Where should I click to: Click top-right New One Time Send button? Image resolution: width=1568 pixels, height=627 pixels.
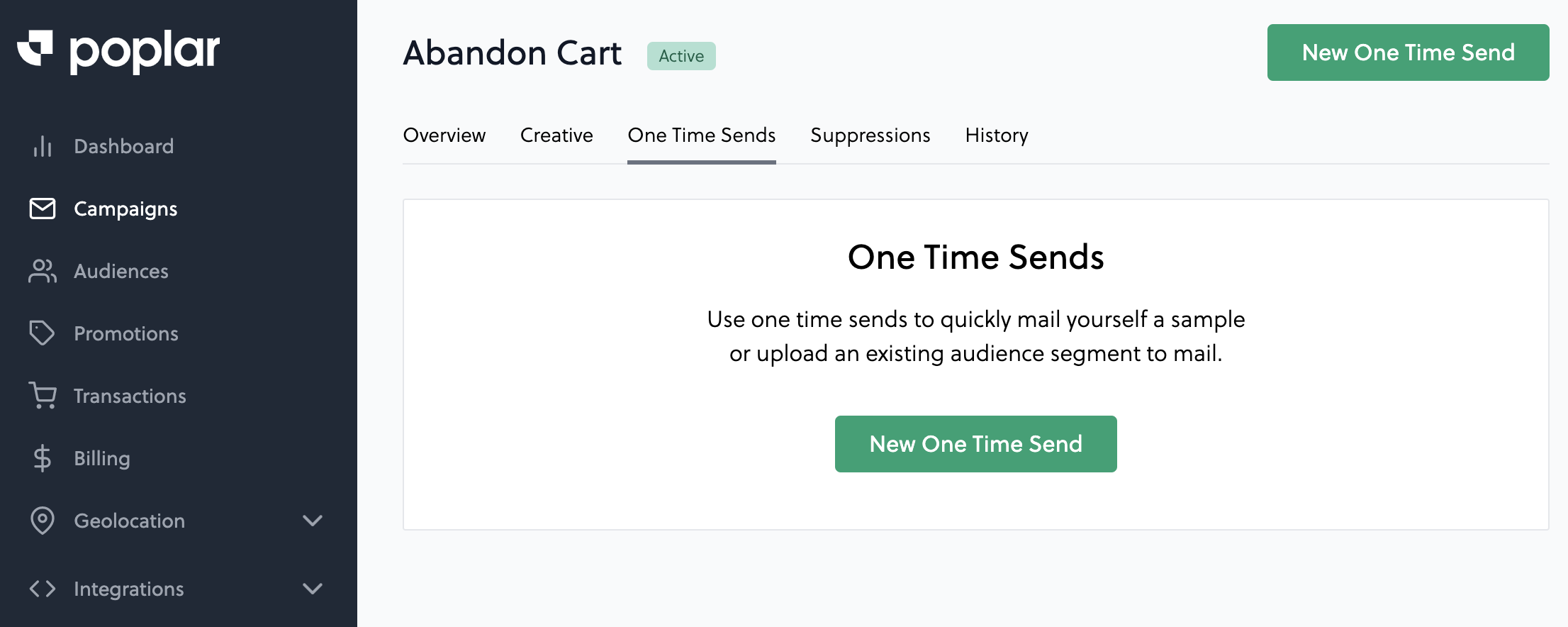(1409, 52)
